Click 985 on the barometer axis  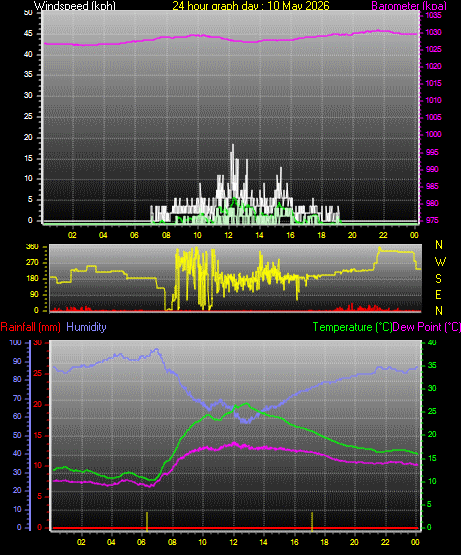[432, 186]
